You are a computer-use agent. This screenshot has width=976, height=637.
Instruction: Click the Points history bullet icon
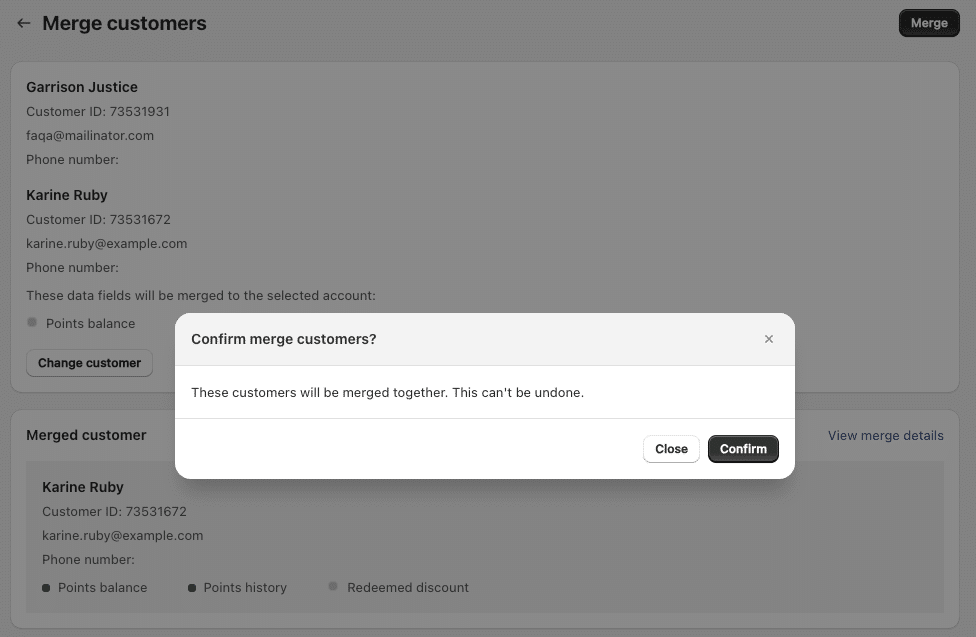point(192,588)
